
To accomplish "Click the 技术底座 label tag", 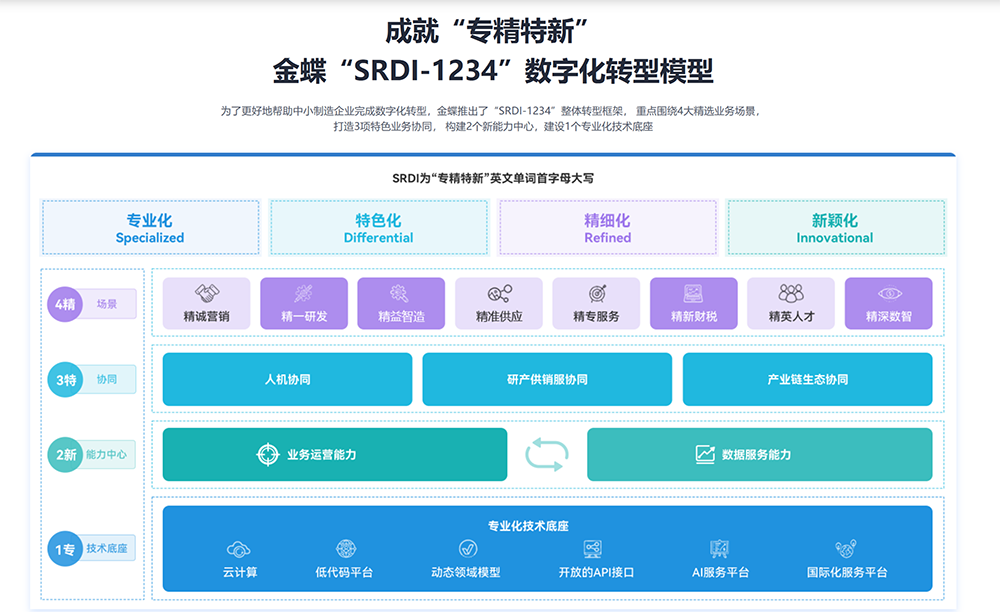I will (x=107, y=548).
